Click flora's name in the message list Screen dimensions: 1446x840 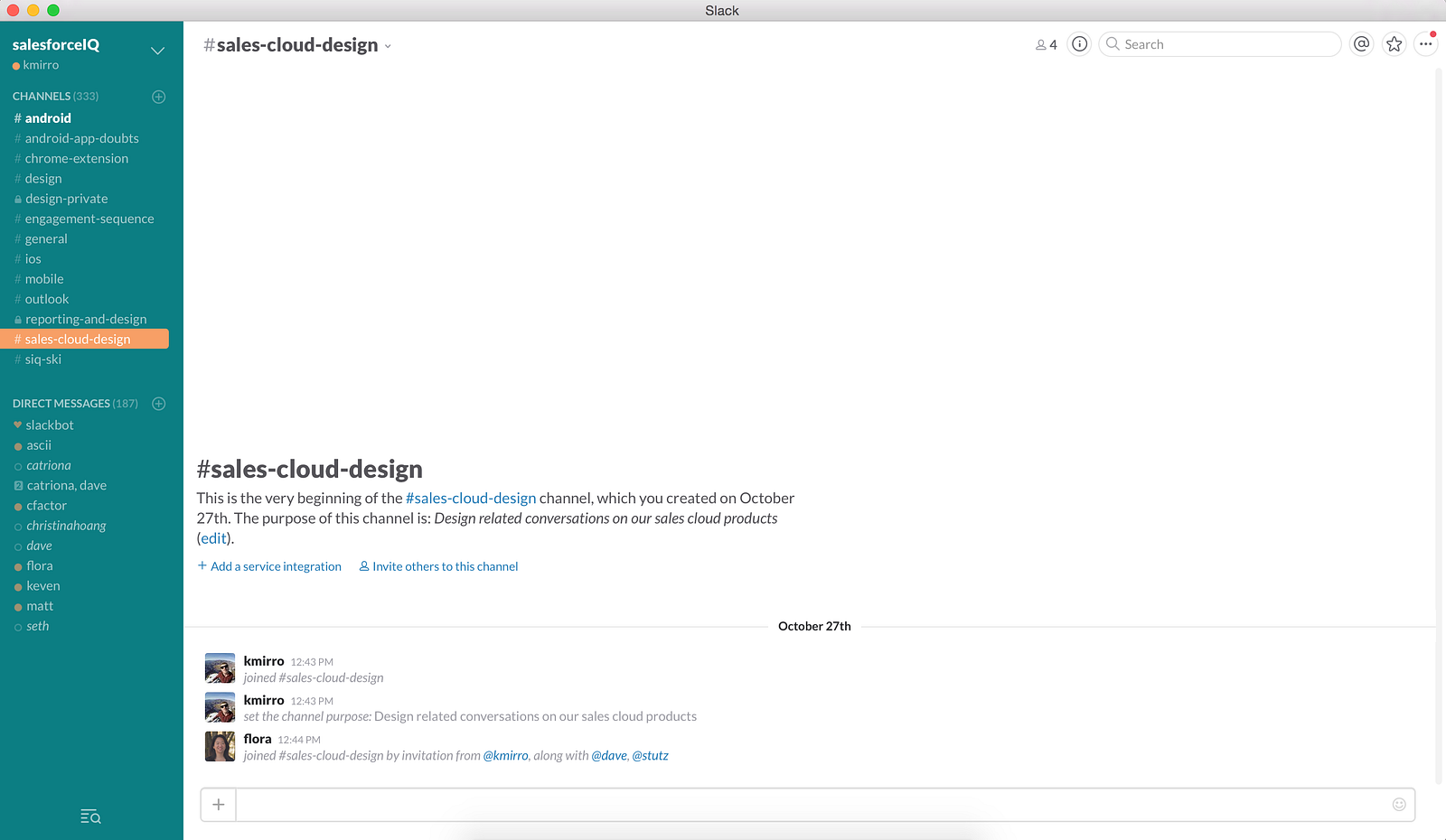click(258, 739)
